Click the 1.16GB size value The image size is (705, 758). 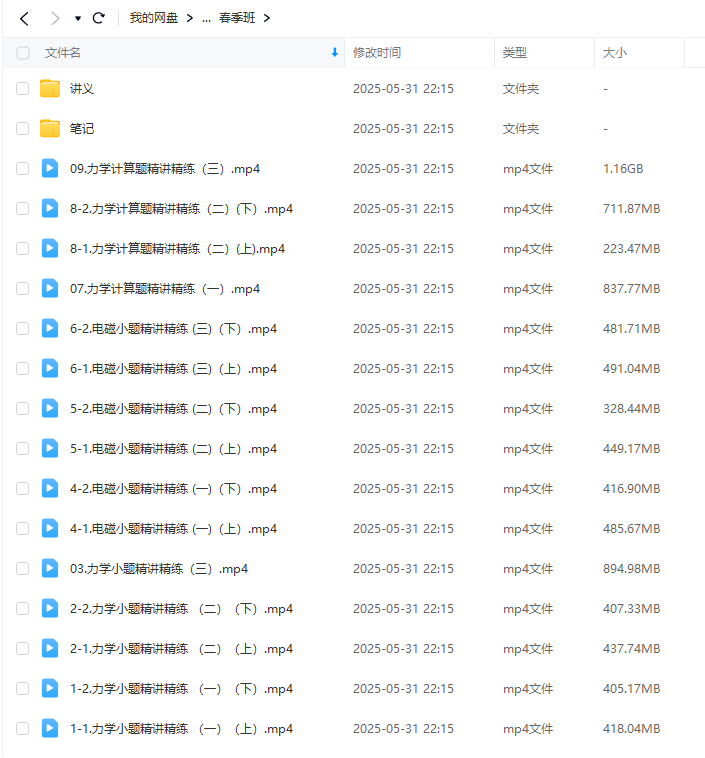[x=623, y=169]
